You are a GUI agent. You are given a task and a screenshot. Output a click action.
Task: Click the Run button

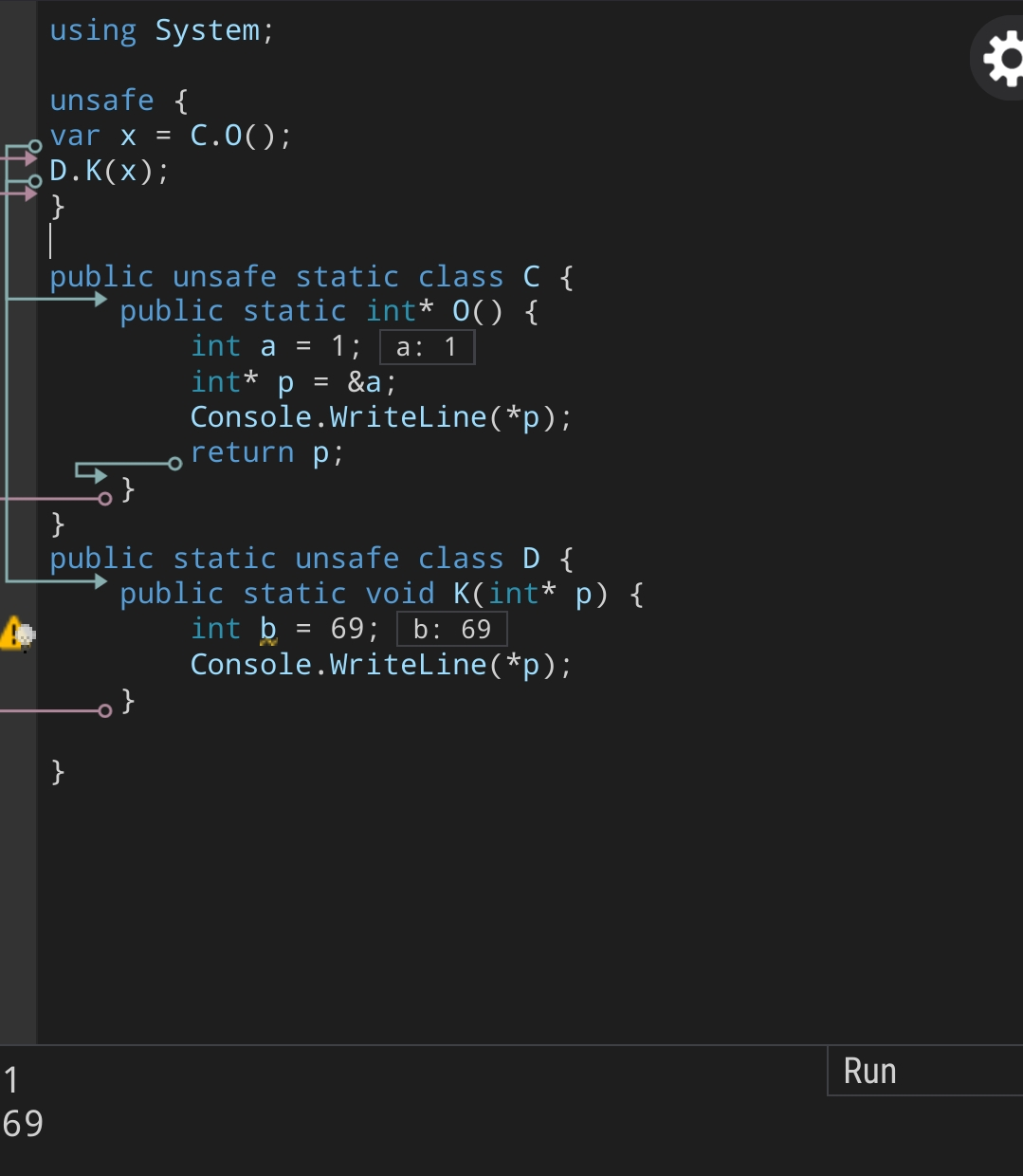point(925,1071)
